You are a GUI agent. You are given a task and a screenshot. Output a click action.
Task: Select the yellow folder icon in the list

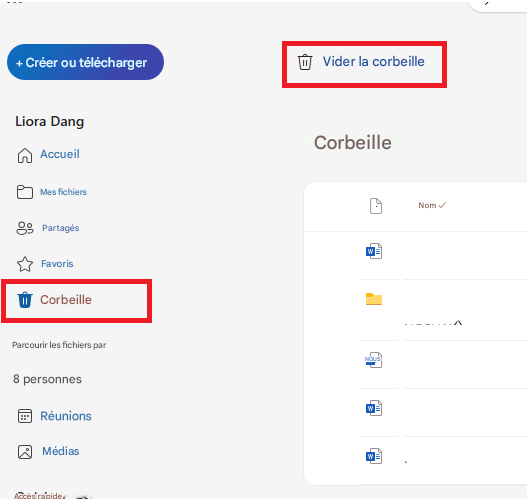[x=374, y=299]
